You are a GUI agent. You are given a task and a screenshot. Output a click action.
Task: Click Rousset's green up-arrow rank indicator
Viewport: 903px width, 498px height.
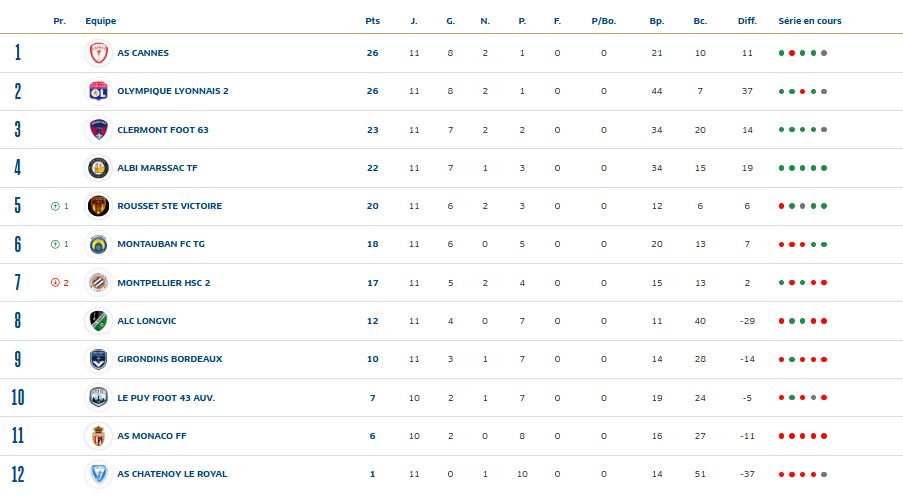point(55,206)
